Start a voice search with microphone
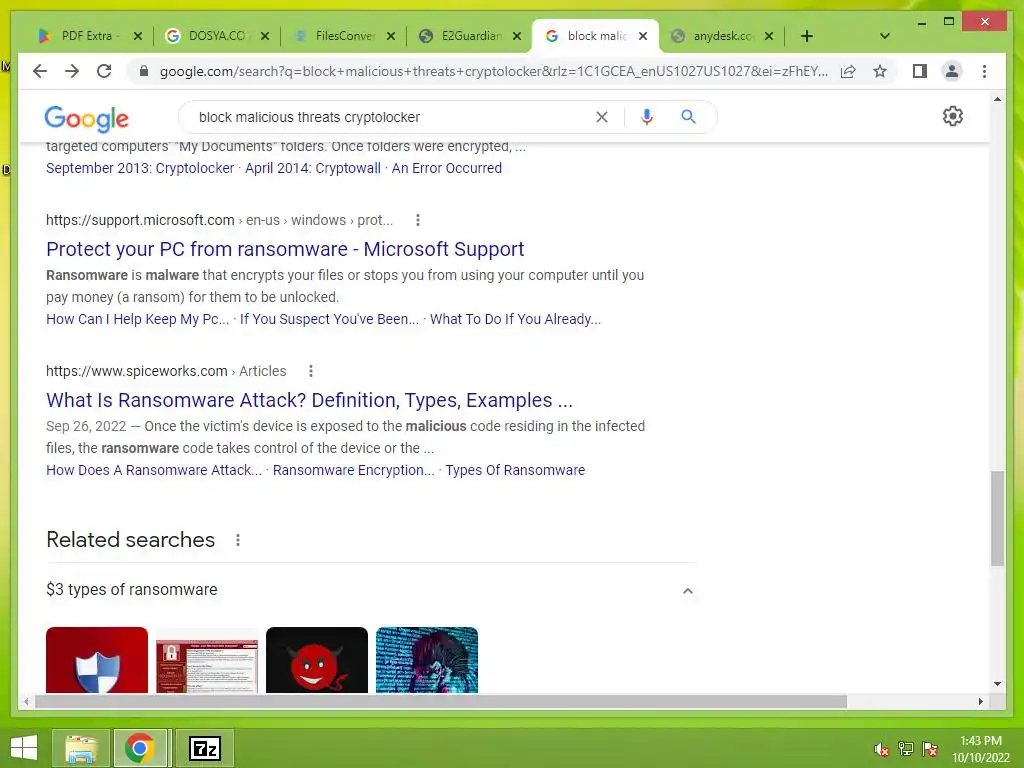Screen dimensions: 1024x768 tap(647, 117)
